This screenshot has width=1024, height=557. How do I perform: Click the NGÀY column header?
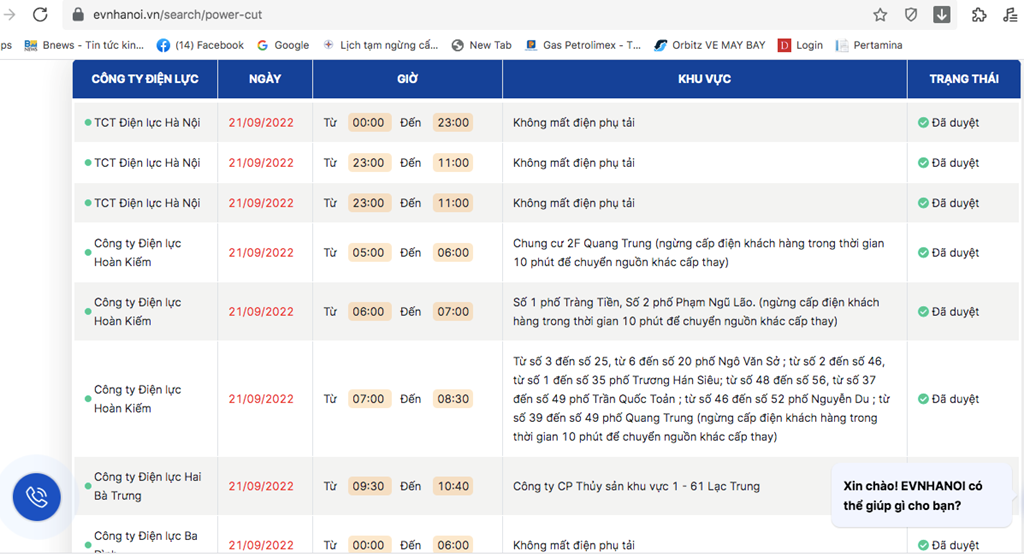[x=265, y=79]
